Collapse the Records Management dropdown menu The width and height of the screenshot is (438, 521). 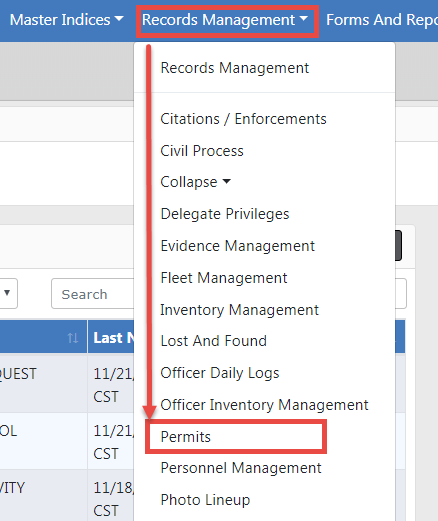225,20
